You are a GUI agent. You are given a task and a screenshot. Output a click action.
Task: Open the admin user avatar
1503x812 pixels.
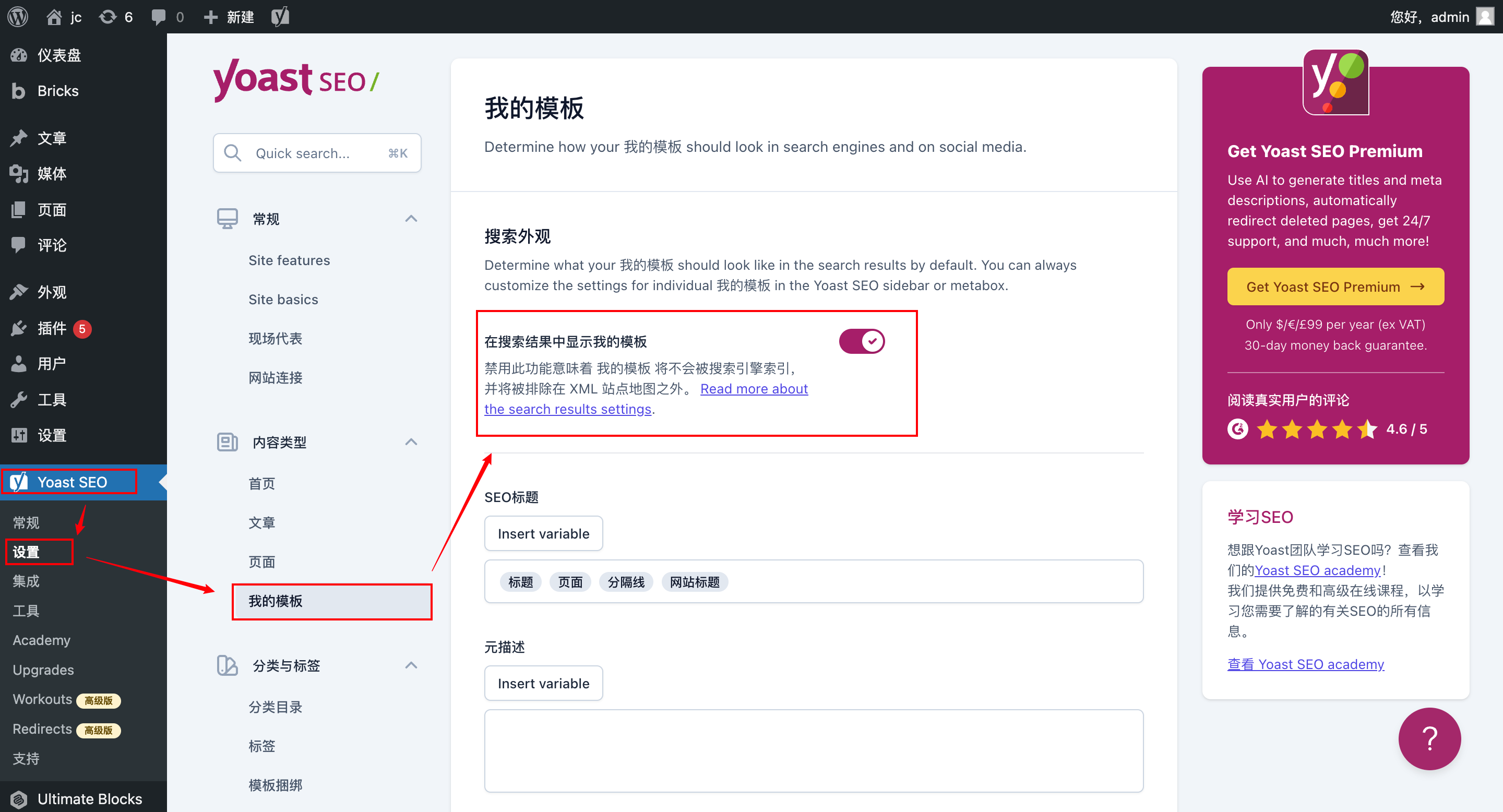click(1485, 16)
